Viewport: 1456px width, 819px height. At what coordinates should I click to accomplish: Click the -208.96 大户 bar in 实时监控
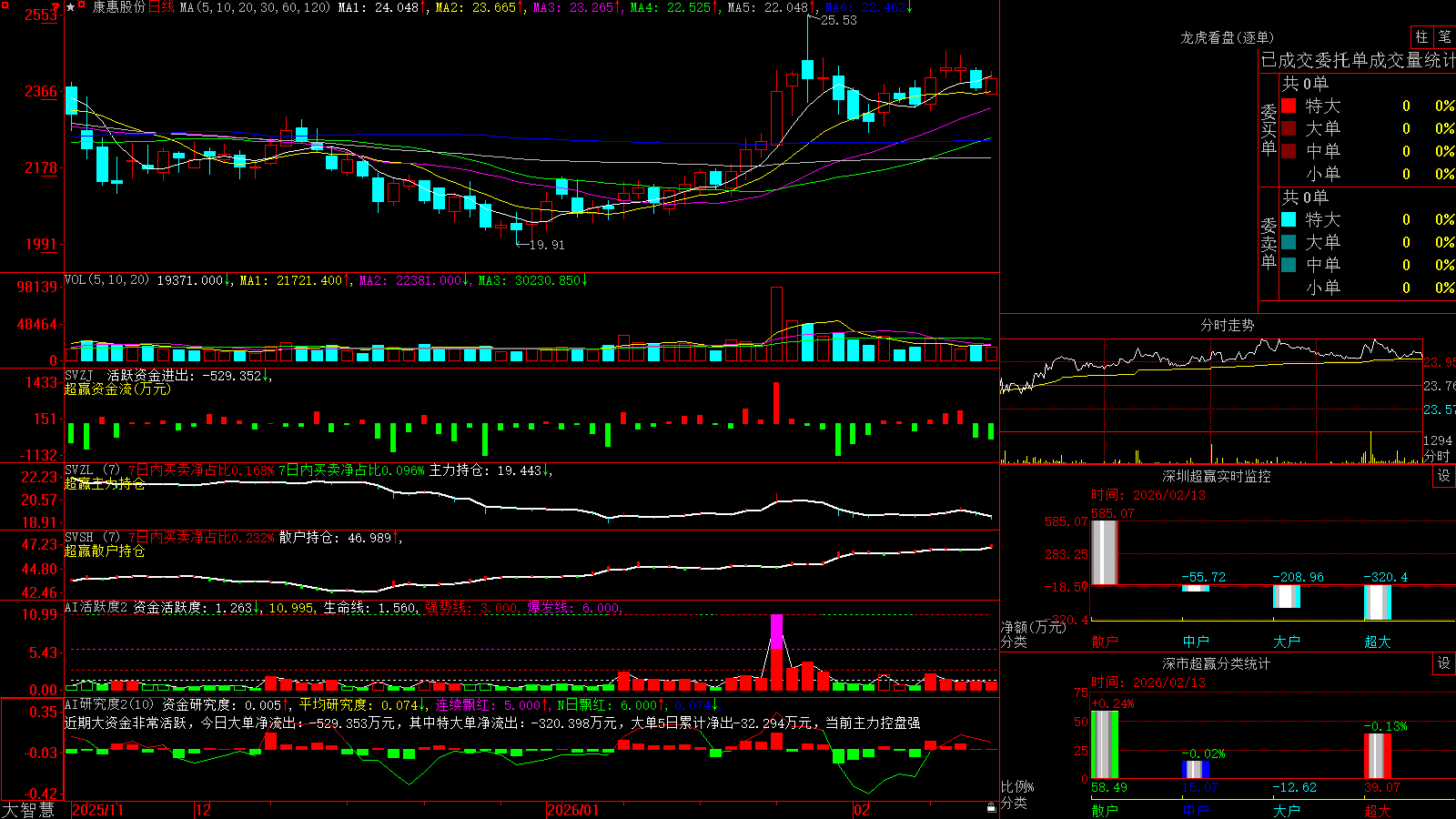(1287, 597)
